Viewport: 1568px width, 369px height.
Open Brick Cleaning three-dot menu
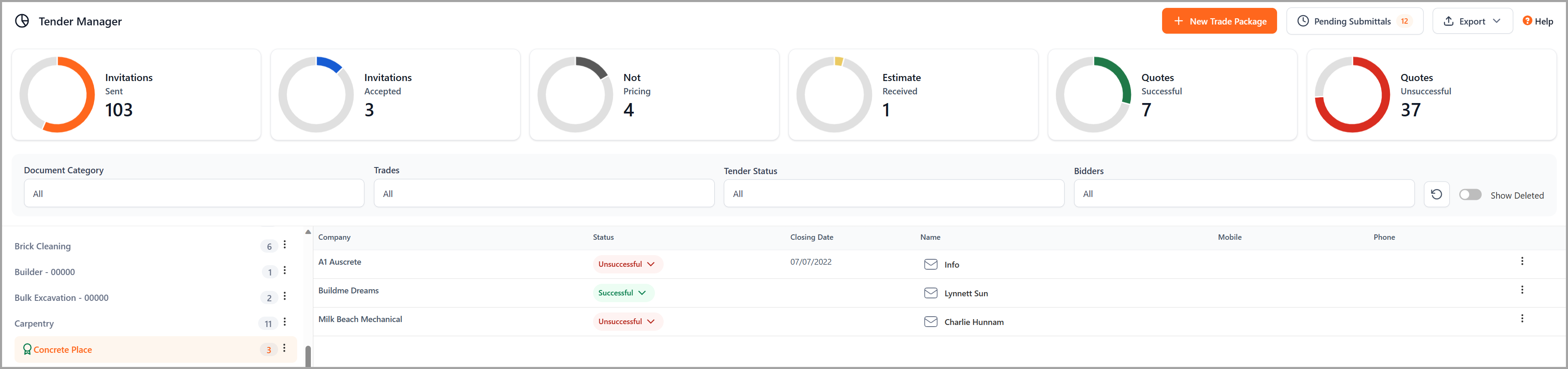point(285,245)
